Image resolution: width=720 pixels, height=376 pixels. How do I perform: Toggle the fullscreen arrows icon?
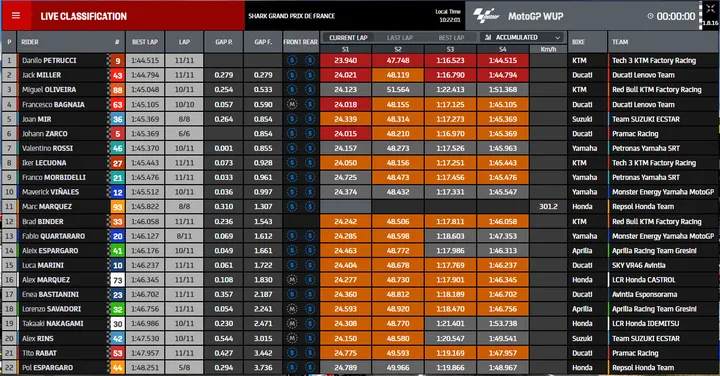click(x=710, y=8)
